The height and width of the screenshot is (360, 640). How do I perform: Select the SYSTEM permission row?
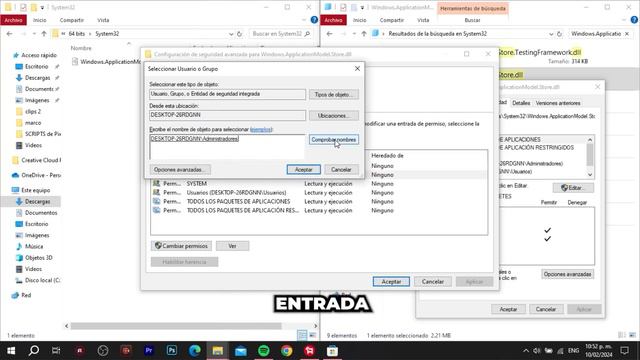[319, 184]
